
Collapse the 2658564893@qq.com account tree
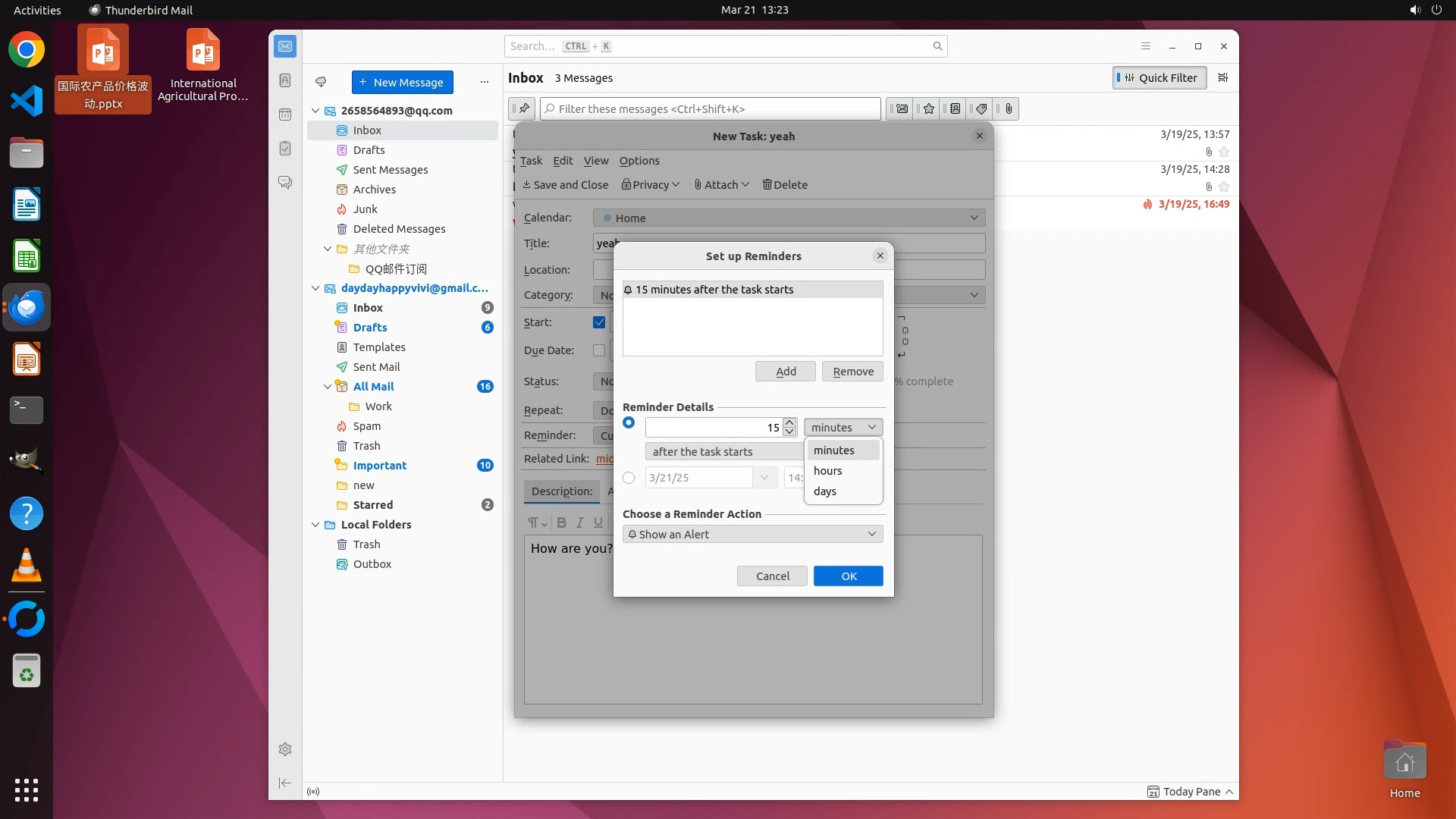point(315,111)
